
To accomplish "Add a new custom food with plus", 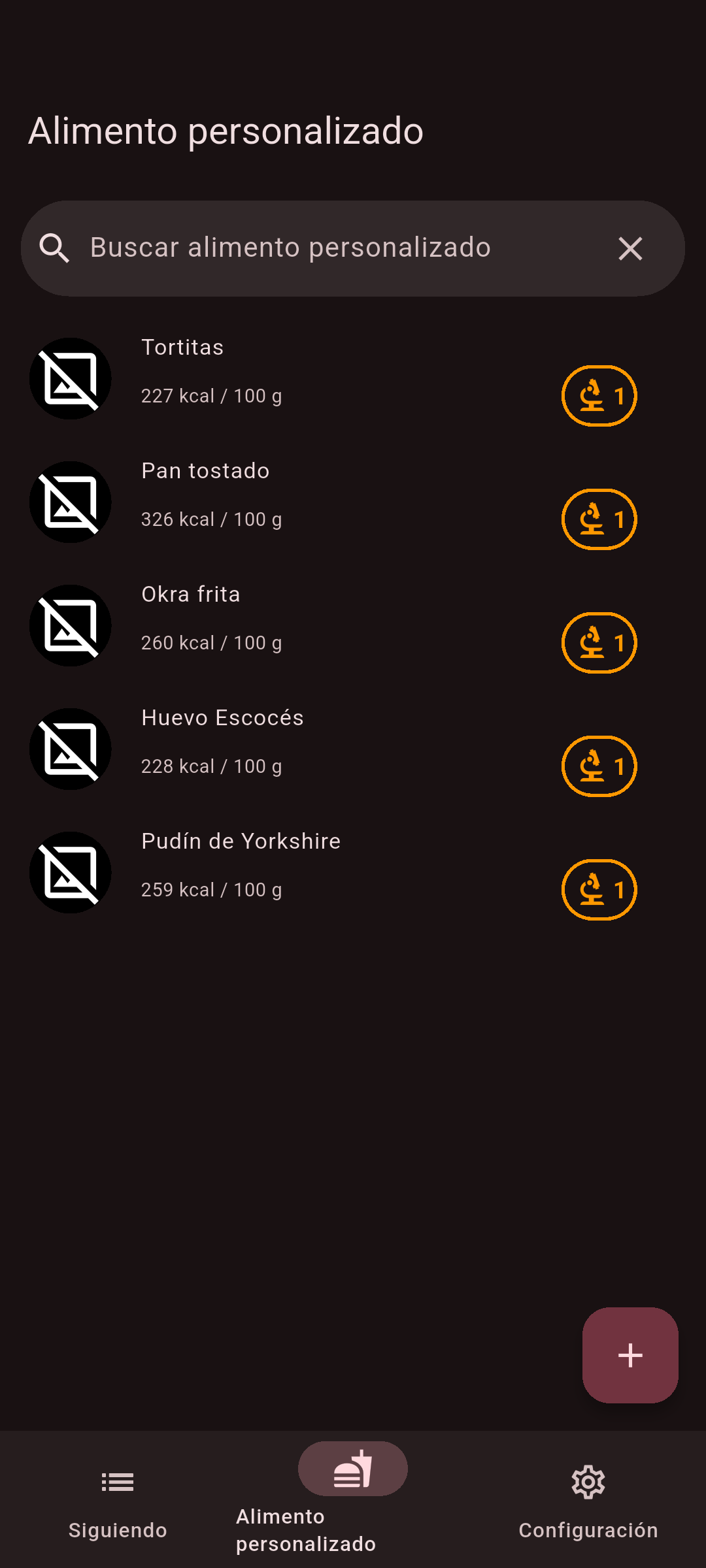I will tap(630, 1355).
